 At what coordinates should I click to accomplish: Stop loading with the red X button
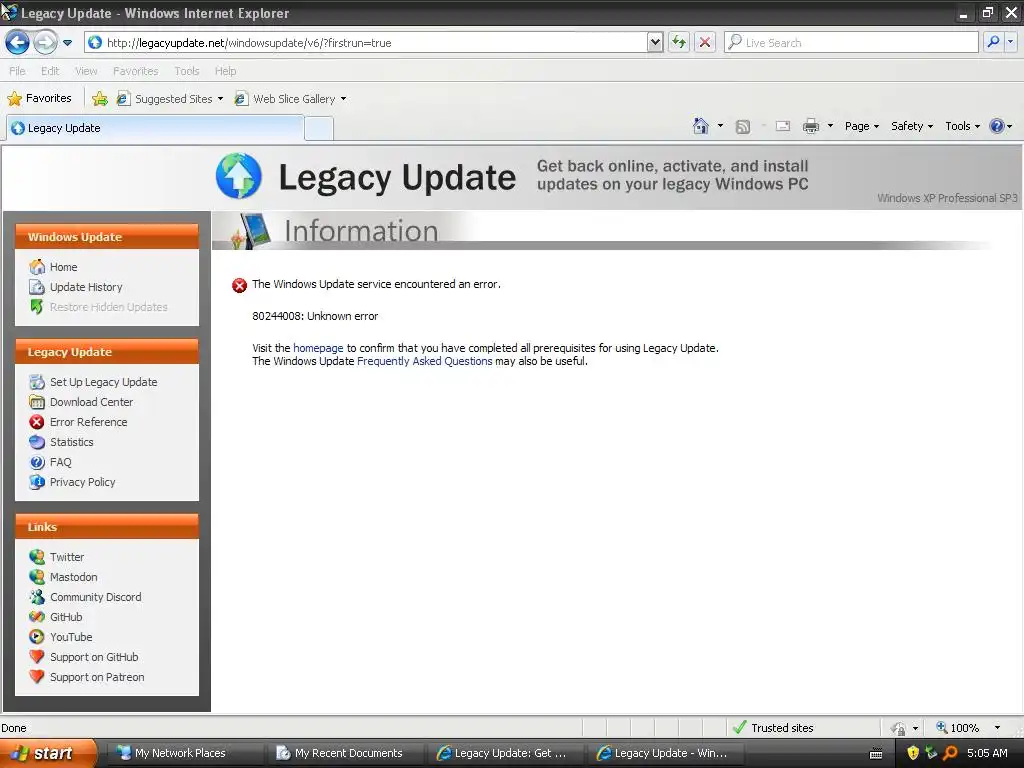point(705,43)
